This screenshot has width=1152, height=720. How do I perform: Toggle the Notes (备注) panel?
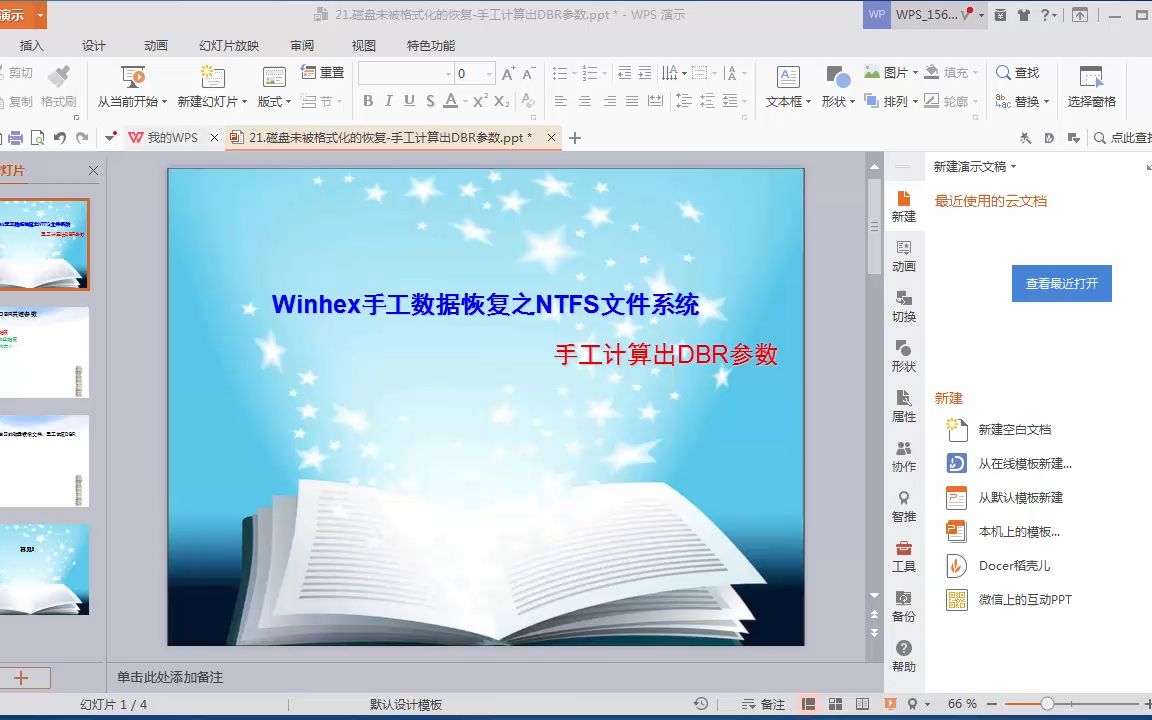(x=764, y=705)
